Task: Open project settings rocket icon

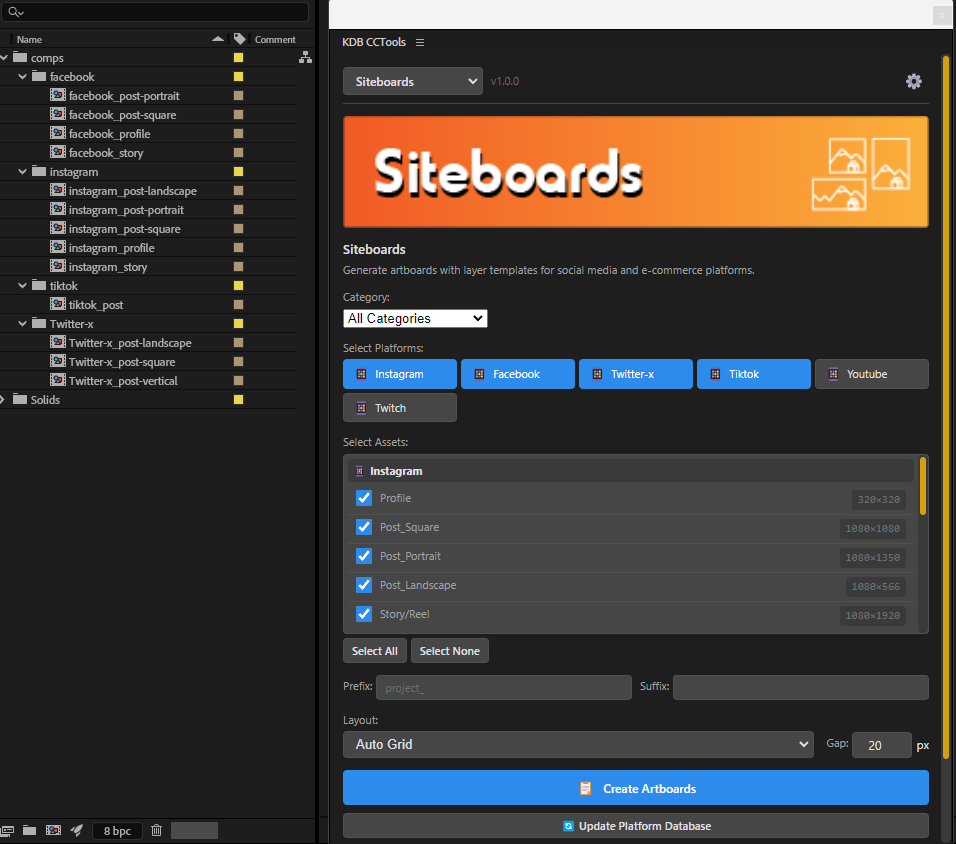Action: coord(77,830)
